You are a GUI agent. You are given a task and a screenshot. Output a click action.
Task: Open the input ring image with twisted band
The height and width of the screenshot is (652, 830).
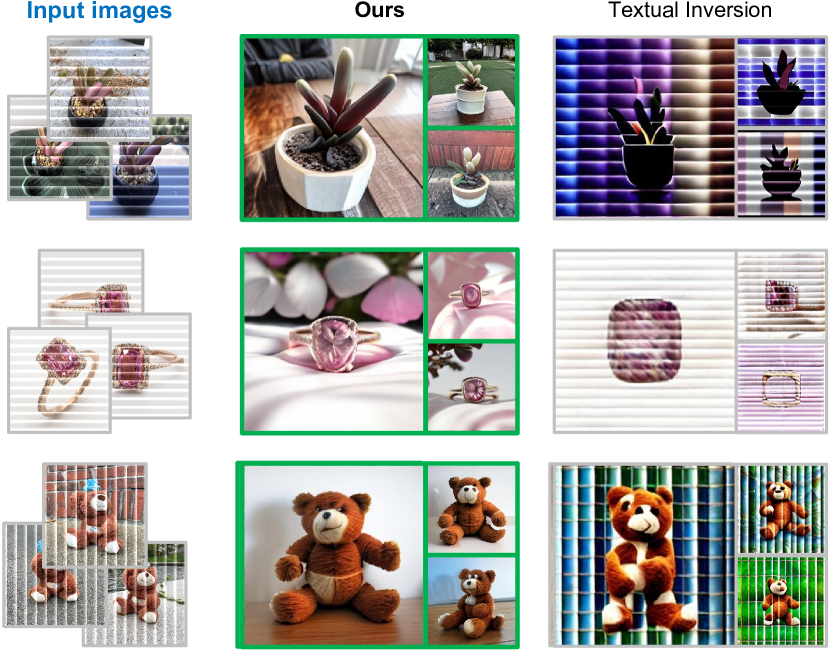pyautogui.click(x=59, y=380)
